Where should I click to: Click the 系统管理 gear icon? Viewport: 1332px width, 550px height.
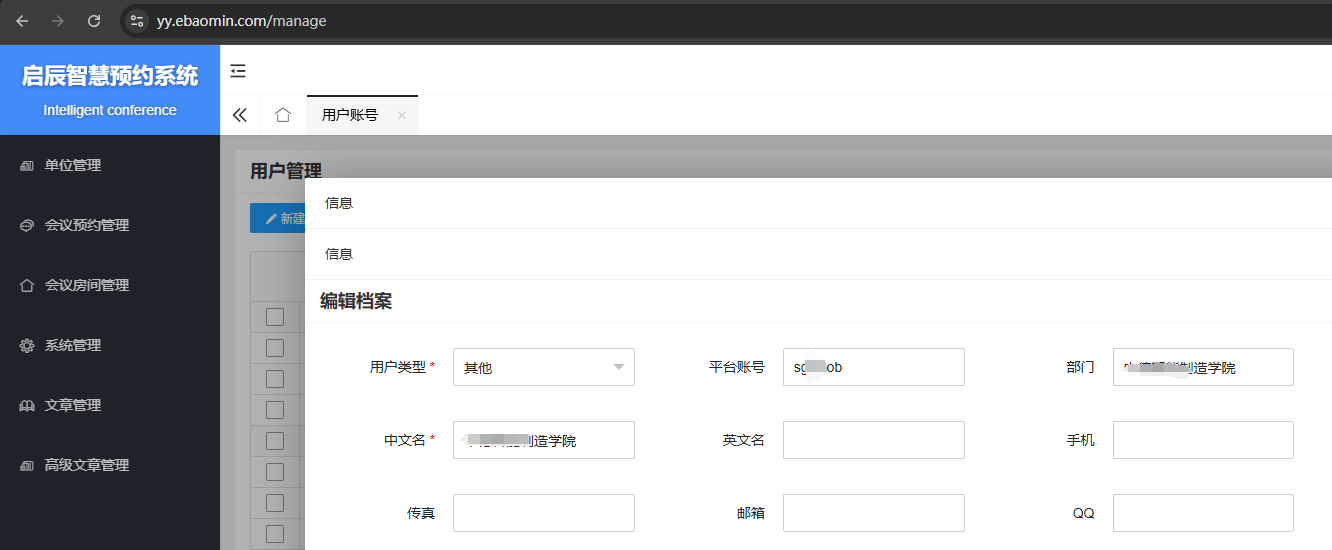pos(27,346)
